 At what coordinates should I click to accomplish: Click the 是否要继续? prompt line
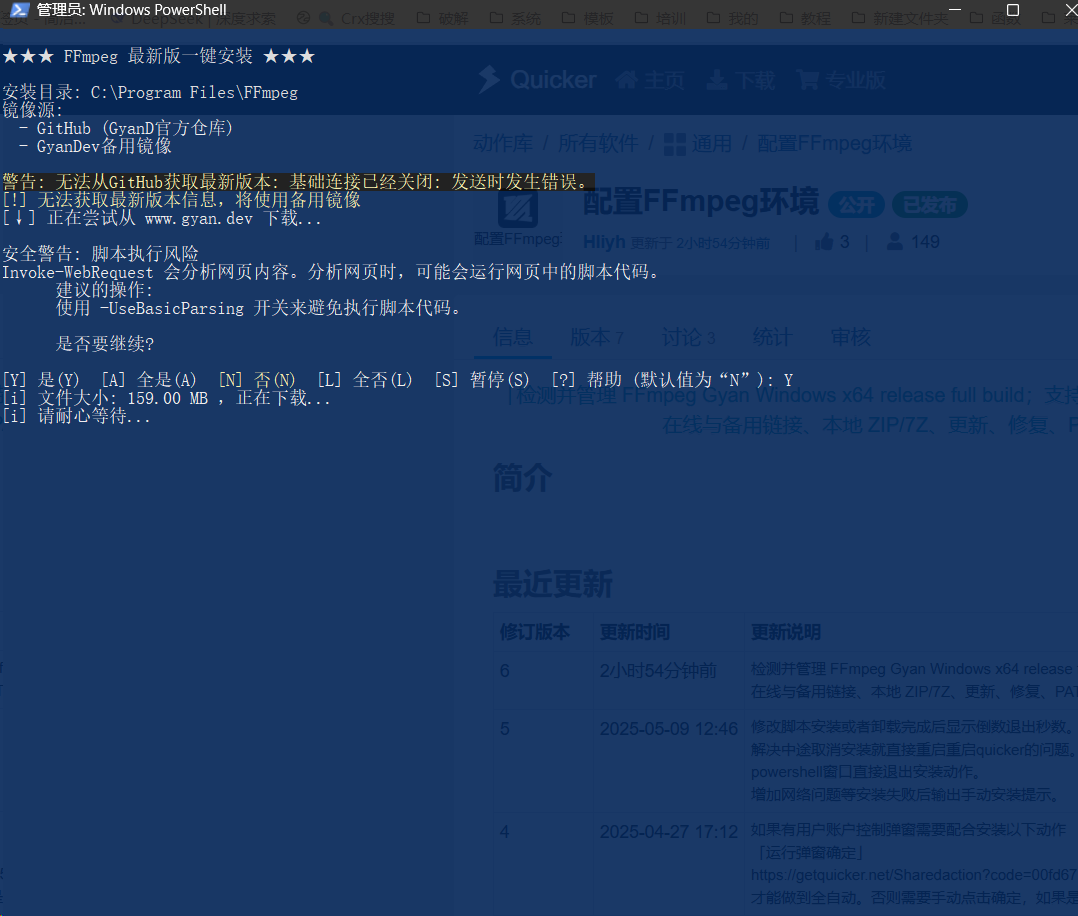pyautogui.click(x=104, y=343)
